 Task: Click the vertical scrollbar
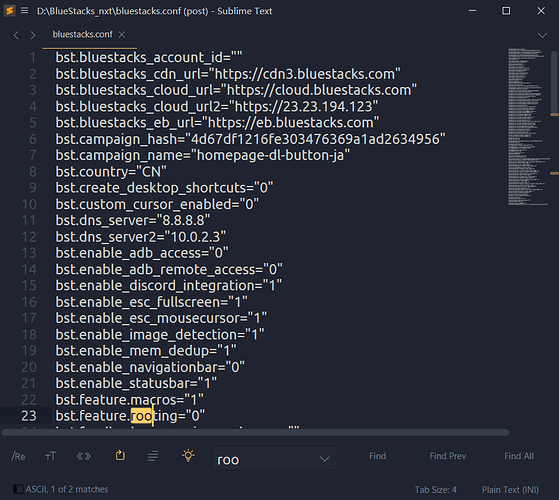point(554,82)
